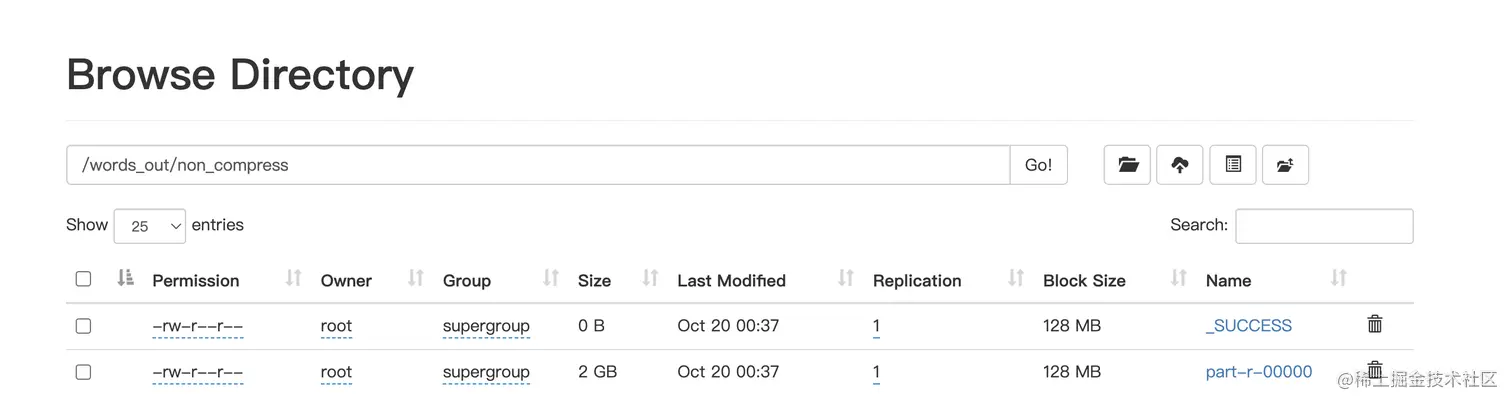Image resolution: width=1512 pixels, height=404 pixels.
Task: Click the directory path input field
Action: tap(538, 165)
